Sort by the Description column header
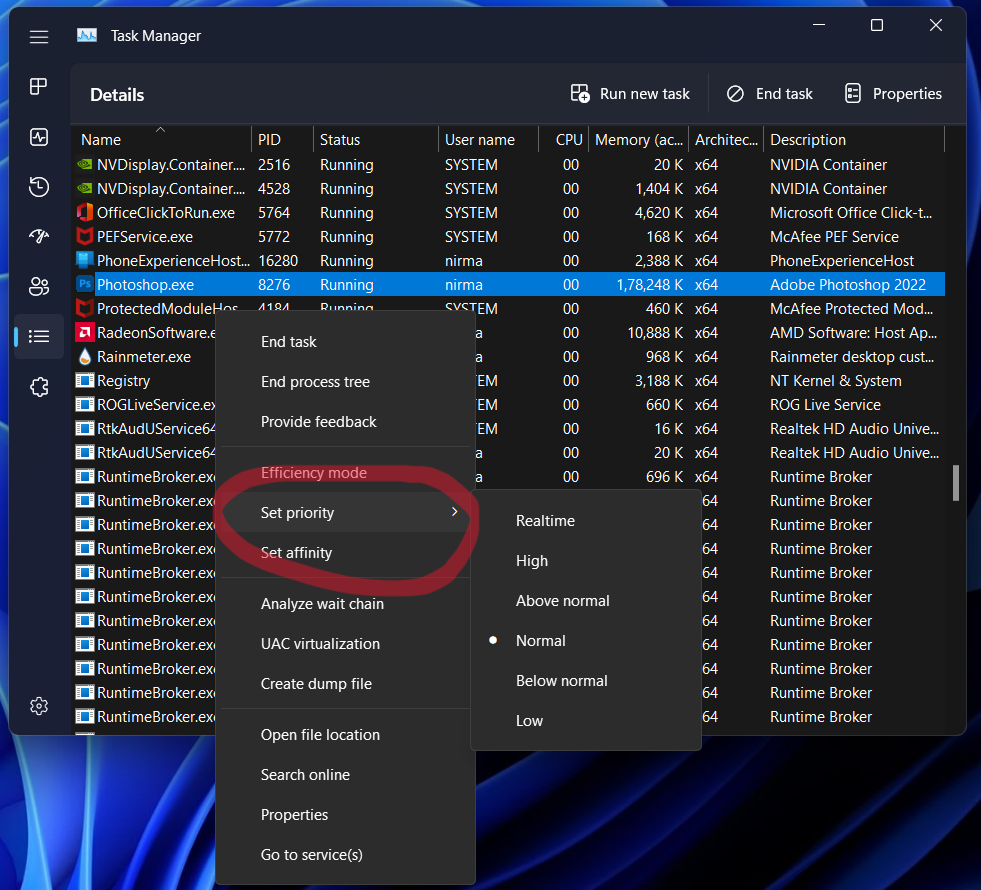The width and height of the screenshot is (981, 890). coord(854,139)
